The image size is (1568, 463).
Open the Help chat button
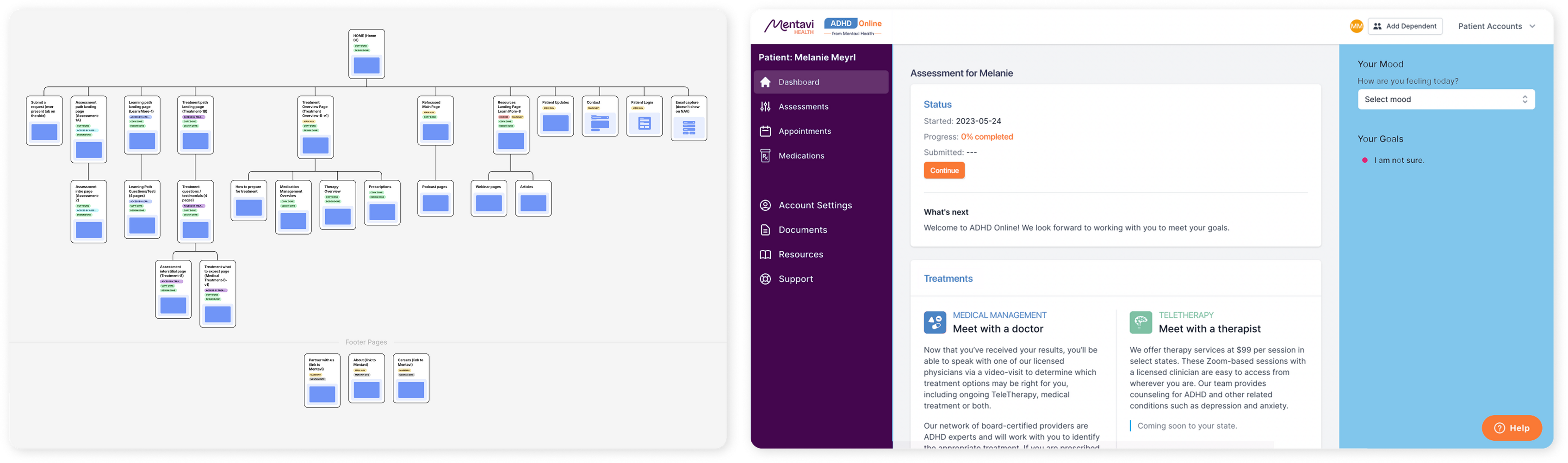point(1512,428)
